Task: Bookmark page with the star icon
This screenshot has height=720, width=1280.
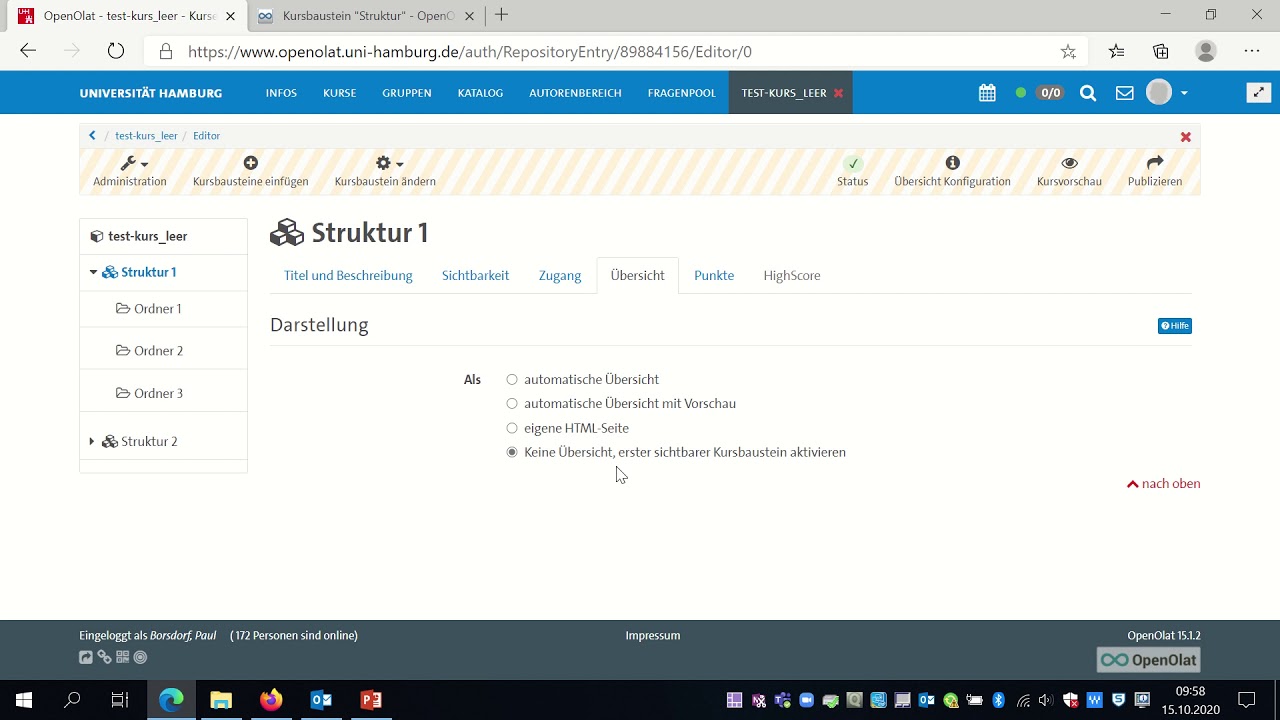Action: coord(1068,51)
